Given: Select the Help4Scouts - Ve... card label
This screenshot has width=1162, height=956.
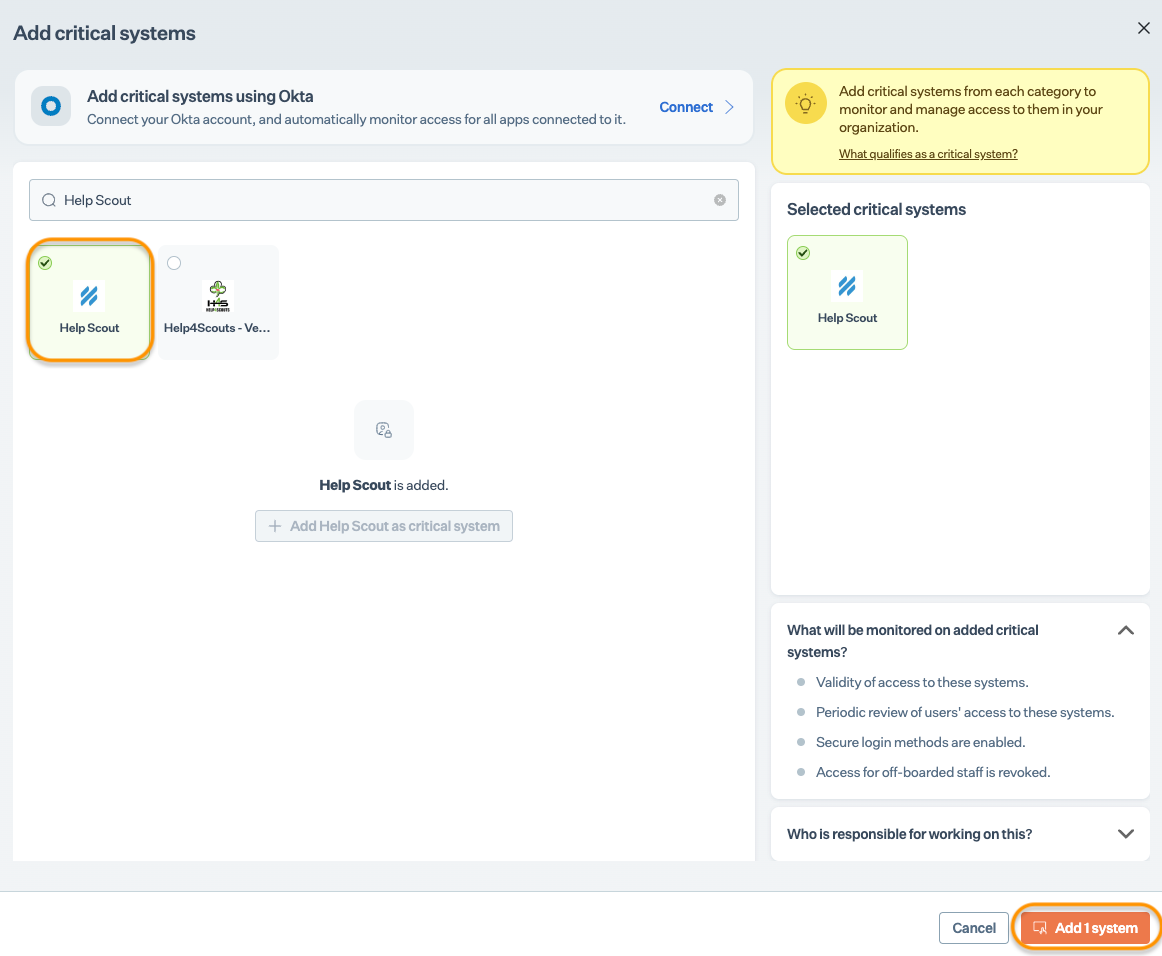Looking at the screenshot, I should click(x=217, y=328).
